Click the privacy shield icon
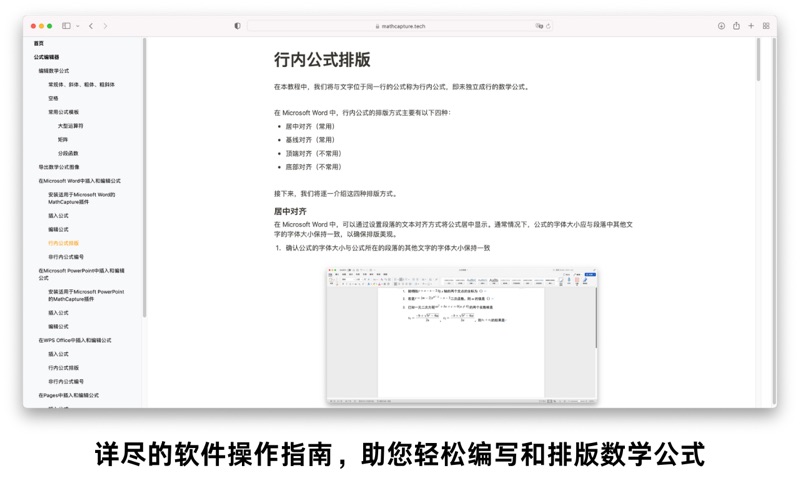The height and width of the screenshot is (500, 800). coord(237,26)
